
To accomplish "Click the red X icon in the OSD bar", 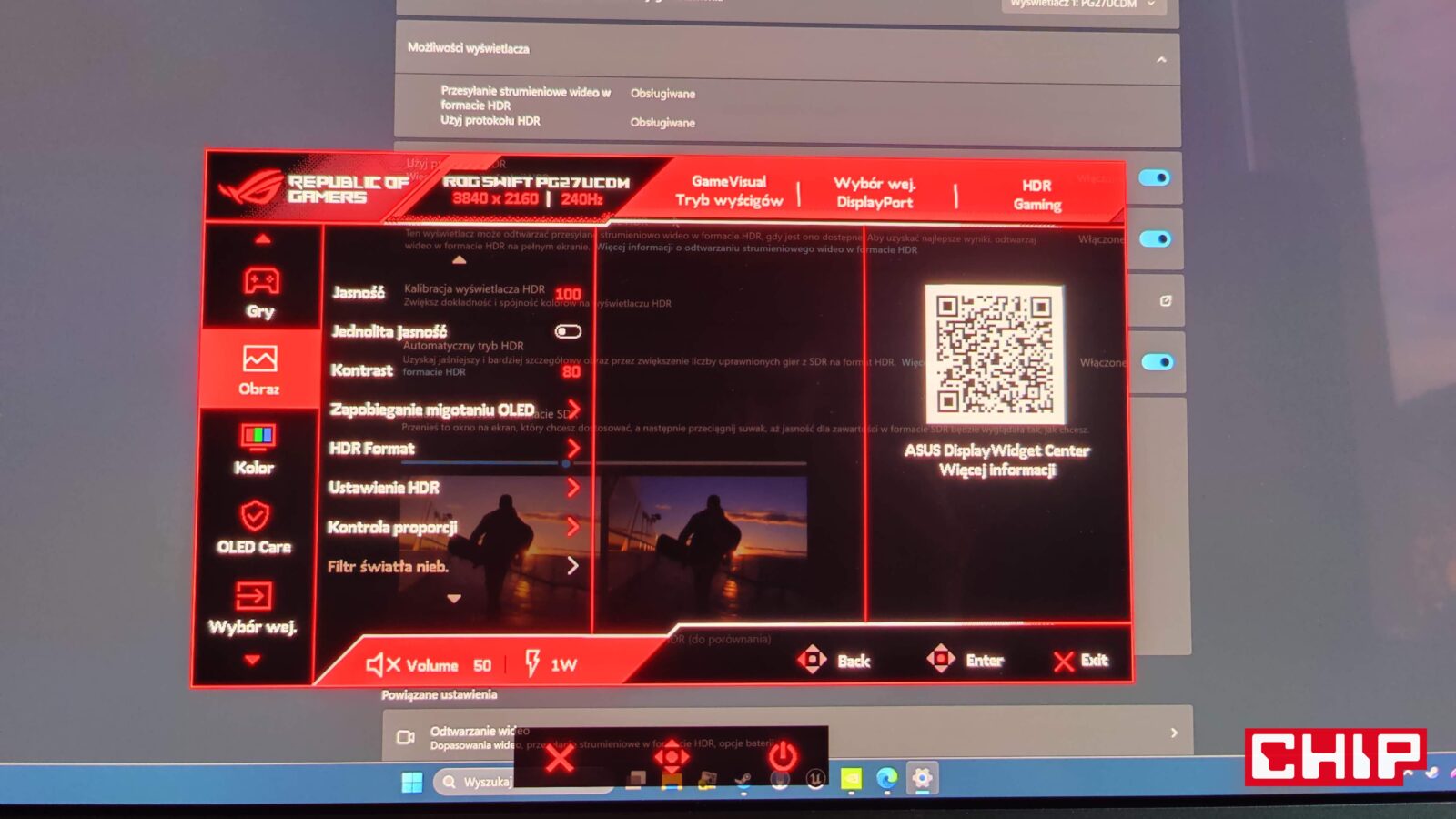I will click(560, 757).
